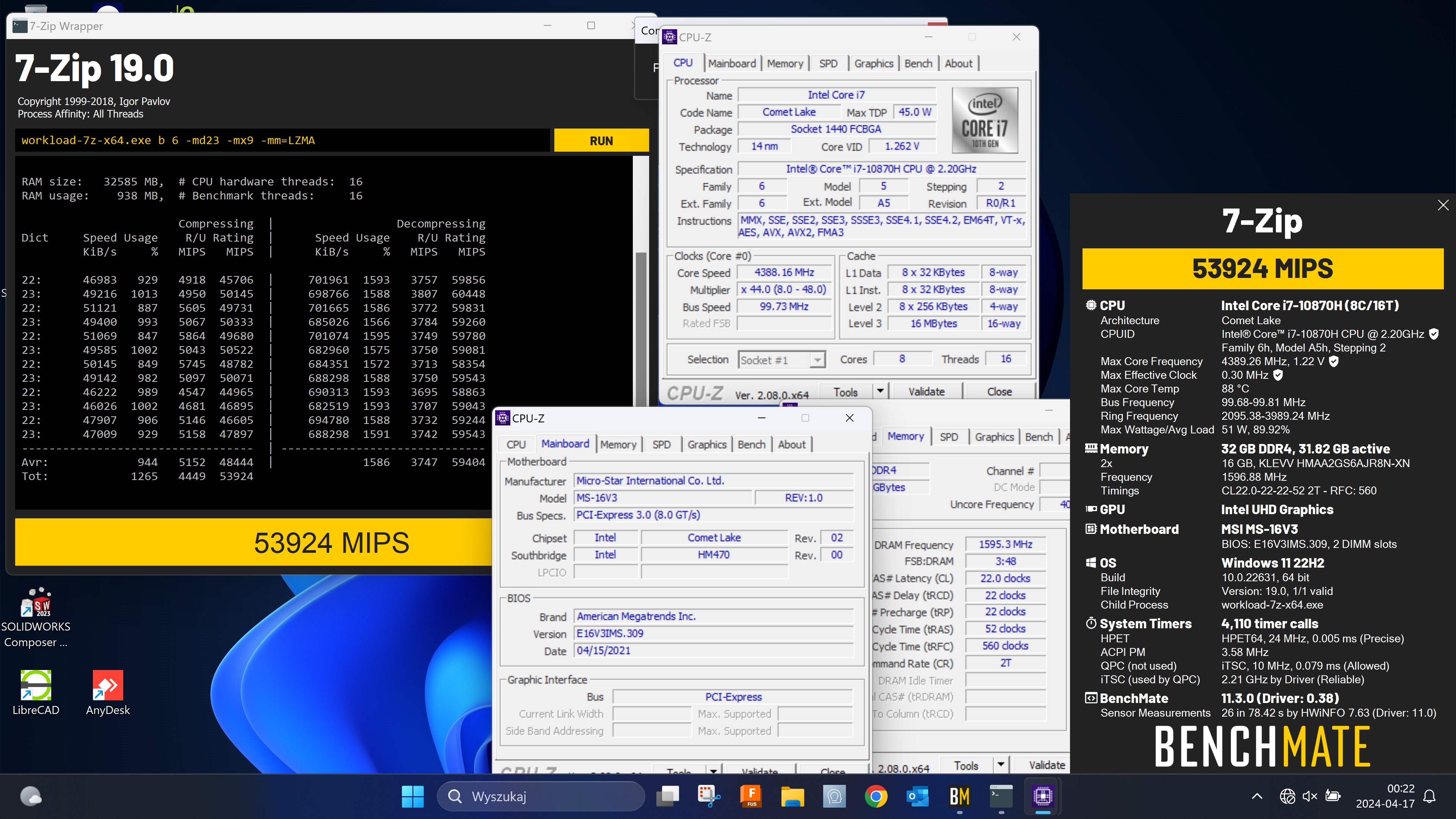Select Bench tab in the background CPU-Z window
This screenshot has width=1456, height=819.
1038,437
